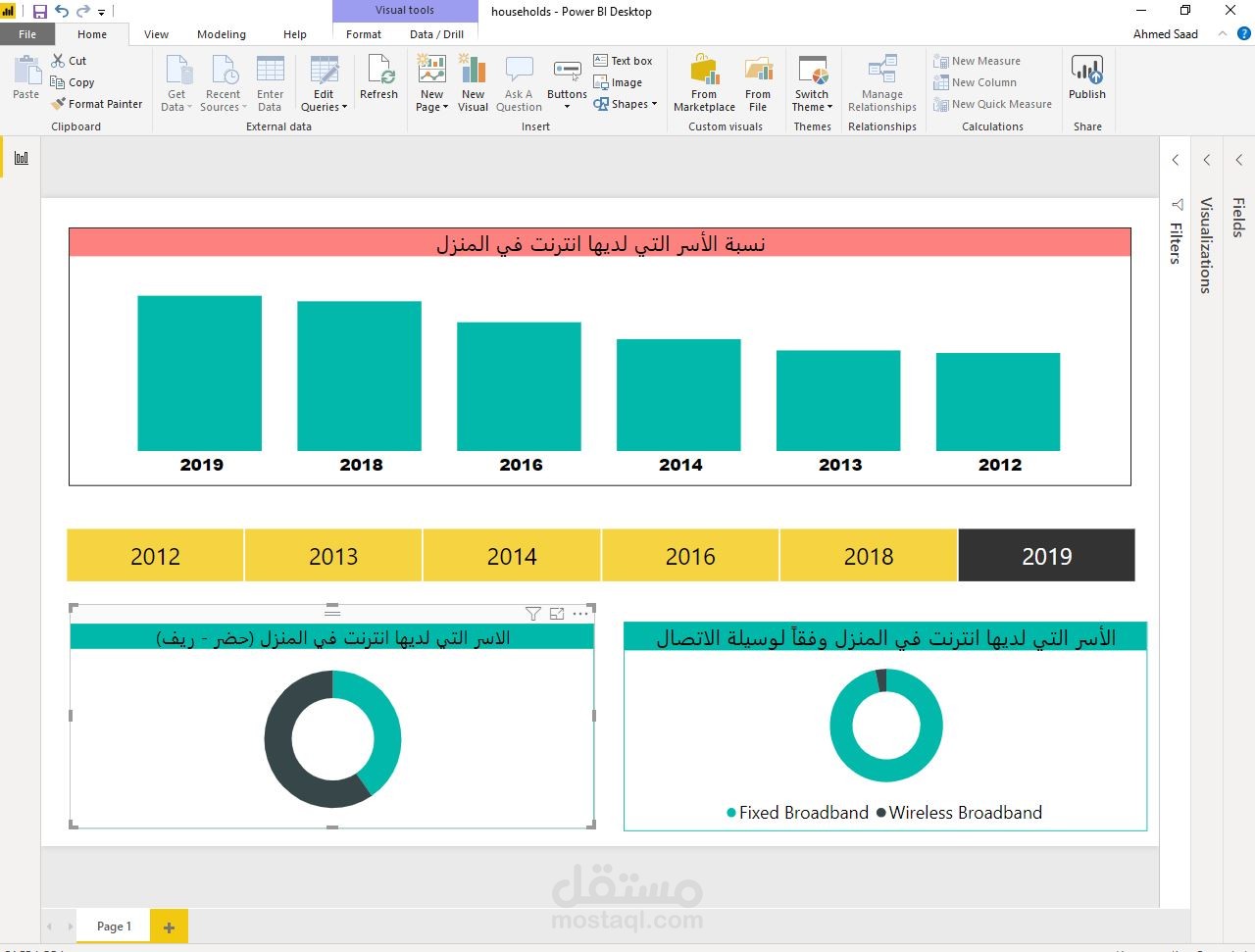Open the filter icon on selected donut visual

[532, 614]
